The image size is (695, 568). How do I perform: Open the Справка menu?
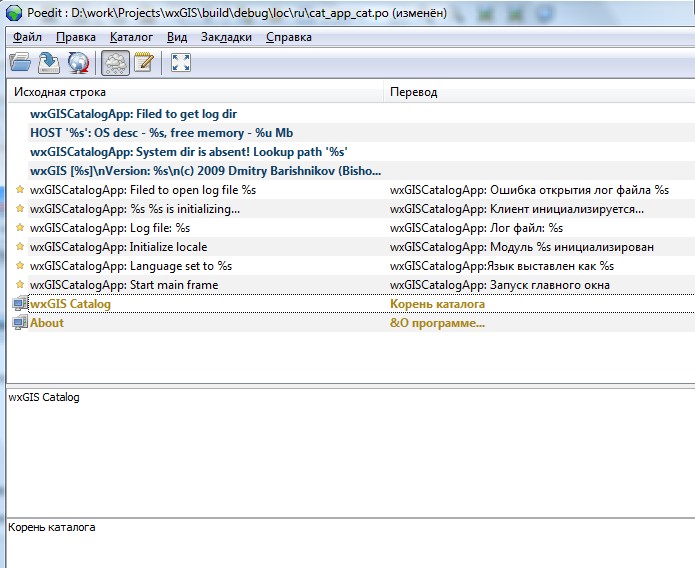(x=289, y=37)
